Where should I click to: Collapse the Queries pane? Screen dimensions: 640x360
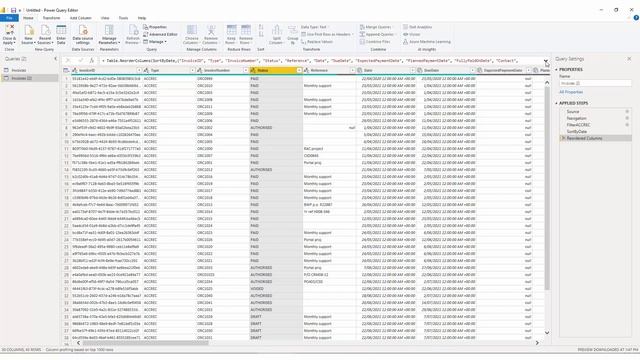coord(56,59)
